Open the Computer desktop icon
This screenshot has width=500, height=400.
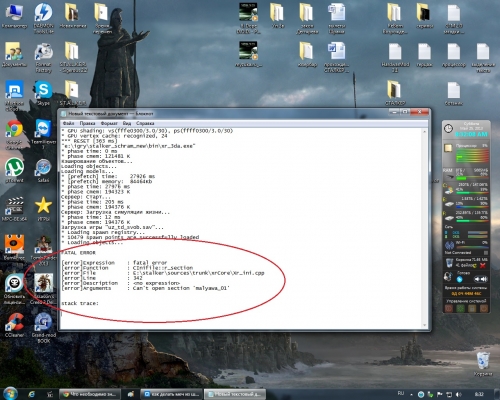tap(14, 15)
